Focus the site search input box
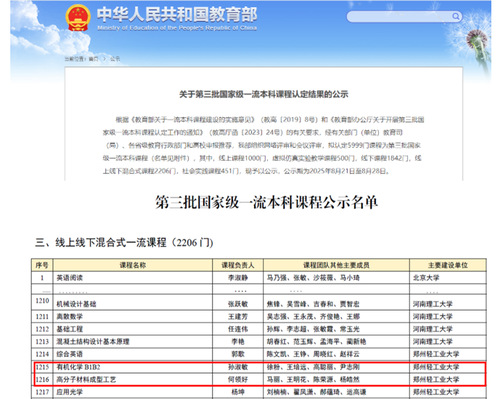The width and height of the screenshot is (497, 399). 404,17
